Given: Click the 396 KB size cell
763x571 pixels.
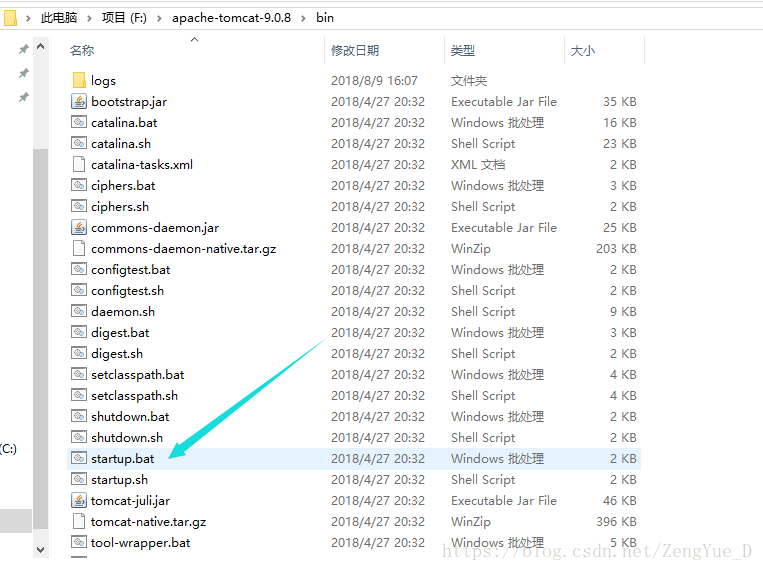Looking at the screenshot, I should [616, 522].
